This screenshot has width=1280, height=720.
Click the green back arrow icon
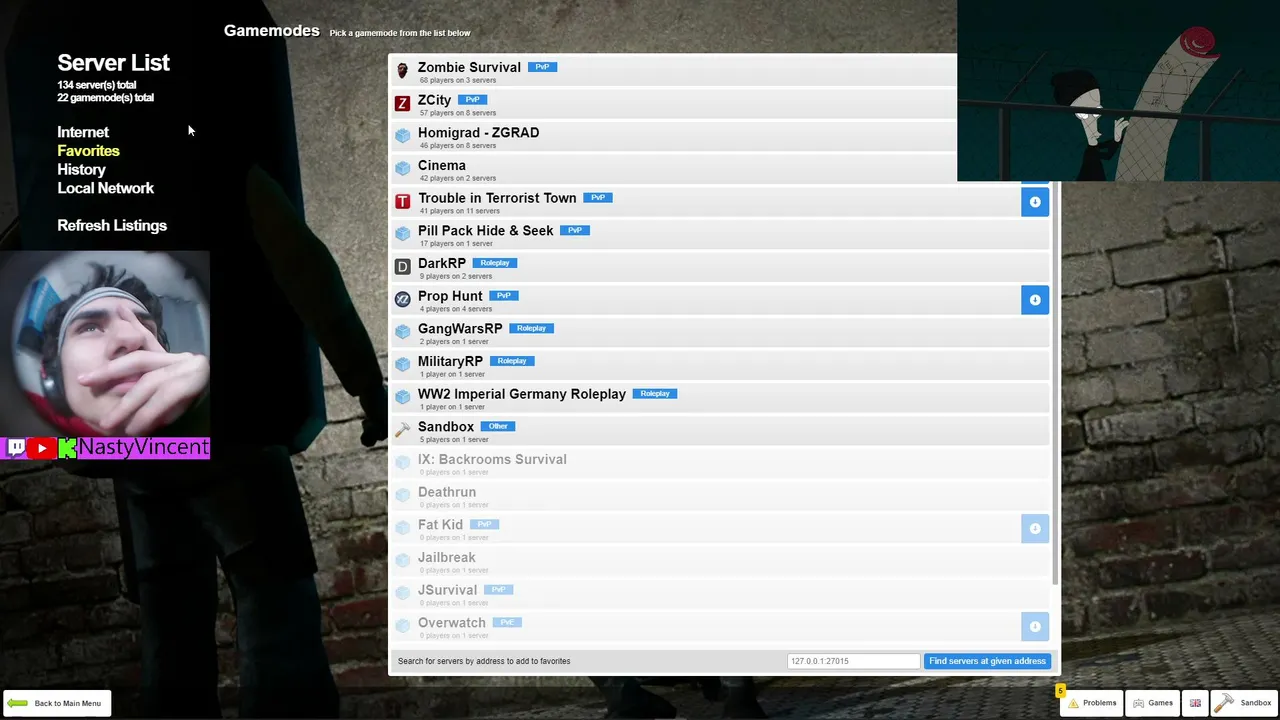(17, 703)
